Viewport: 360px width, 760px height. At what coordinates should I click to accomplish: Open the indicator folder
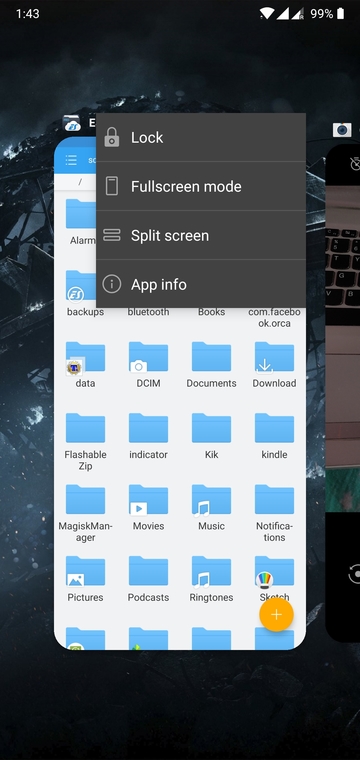[x=148, y=436]
